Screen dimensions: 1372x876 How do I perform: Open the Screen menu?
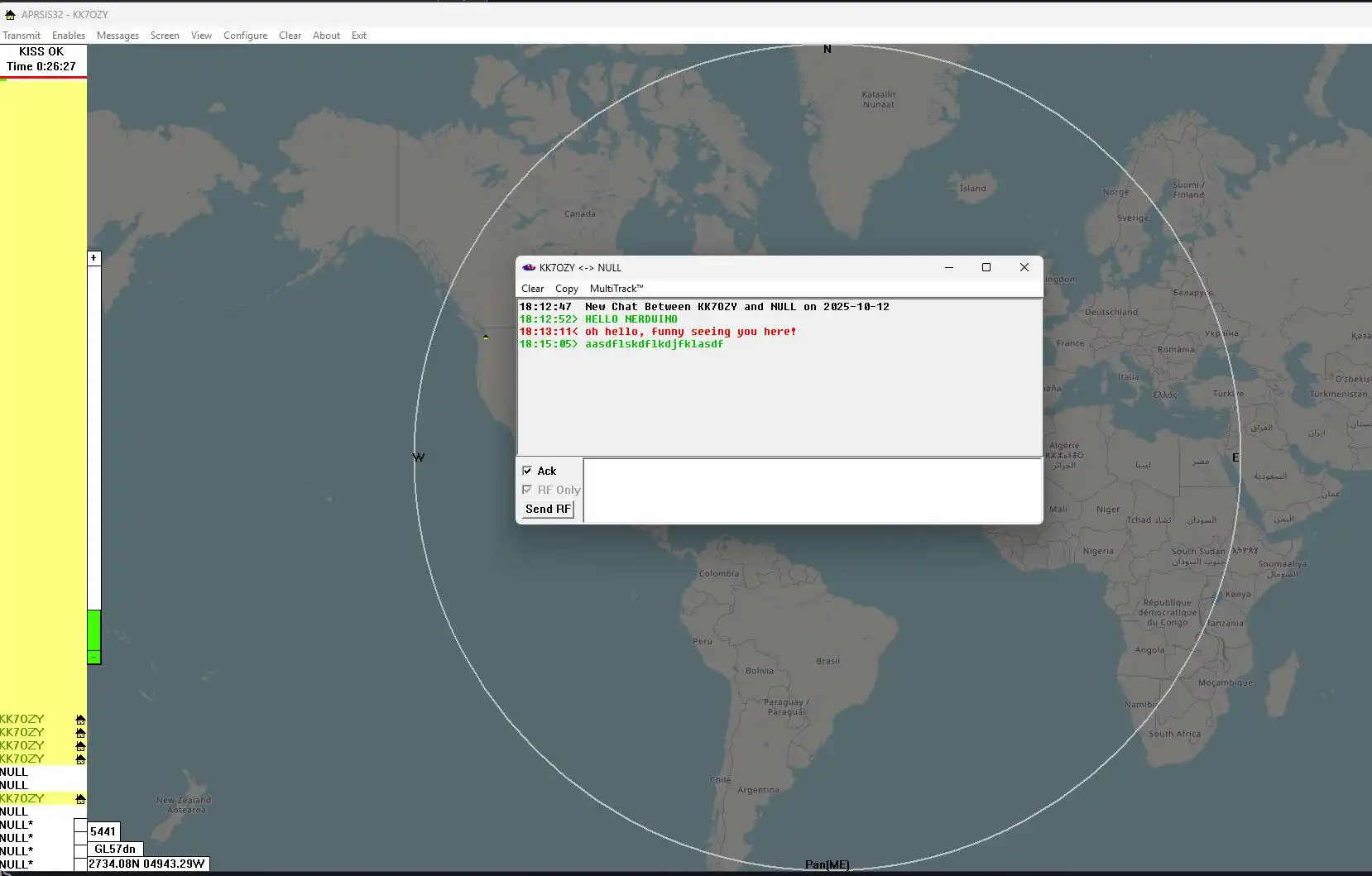[165, 36]
